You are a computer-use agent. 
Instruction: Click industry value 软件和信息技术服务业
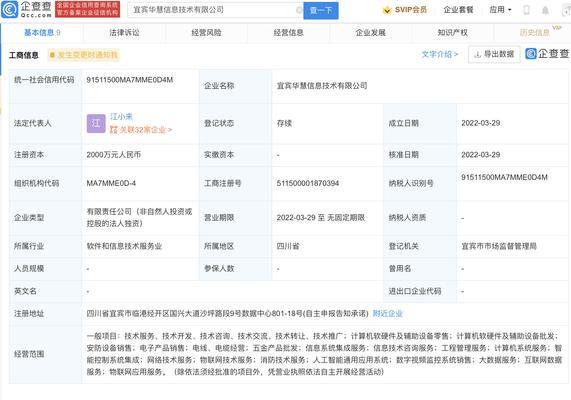point(124,246)
